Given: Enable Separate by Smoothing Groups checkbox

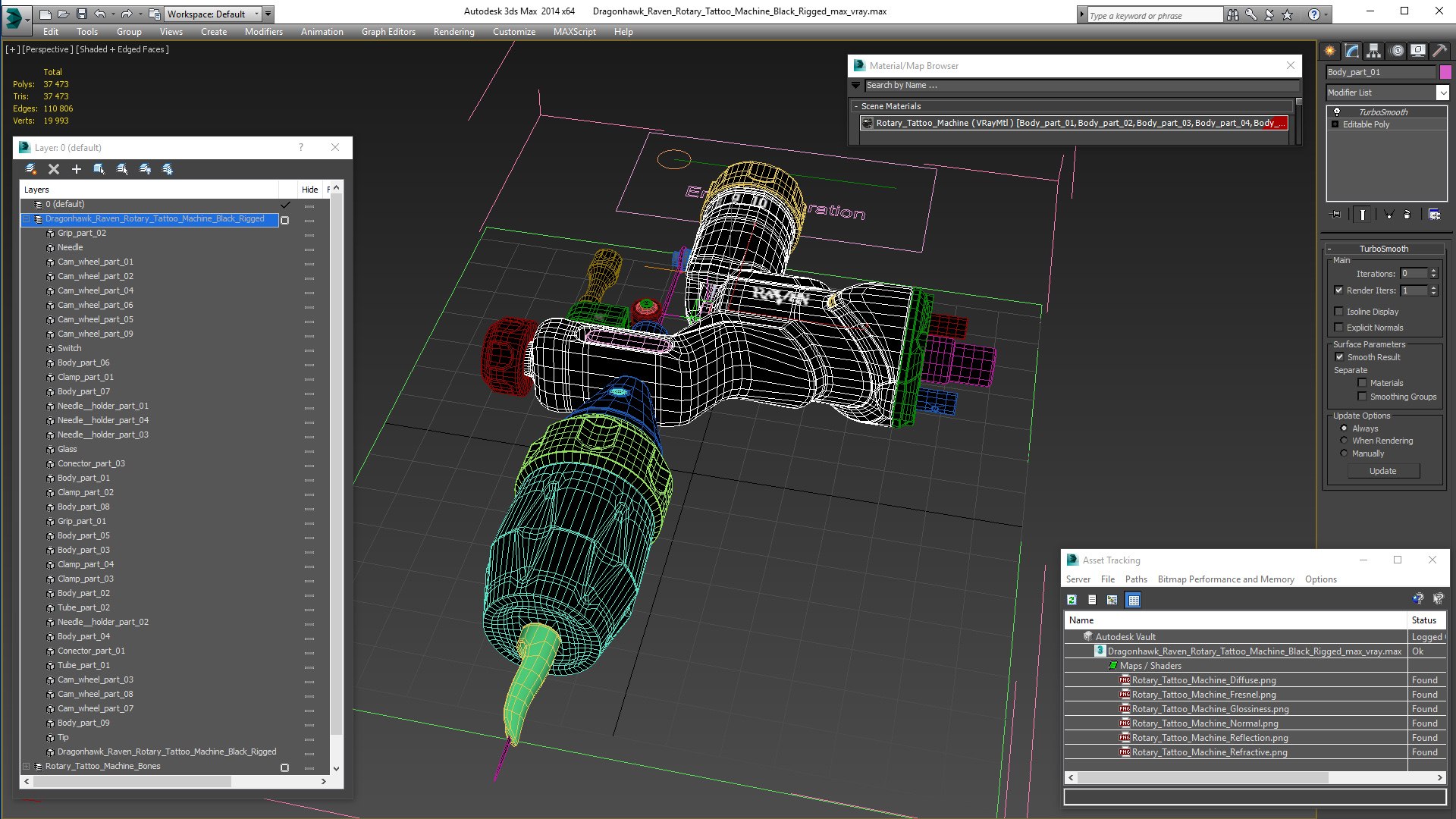Looking at the screenshot, I should pyautogui.click(x=1362, y=397).
